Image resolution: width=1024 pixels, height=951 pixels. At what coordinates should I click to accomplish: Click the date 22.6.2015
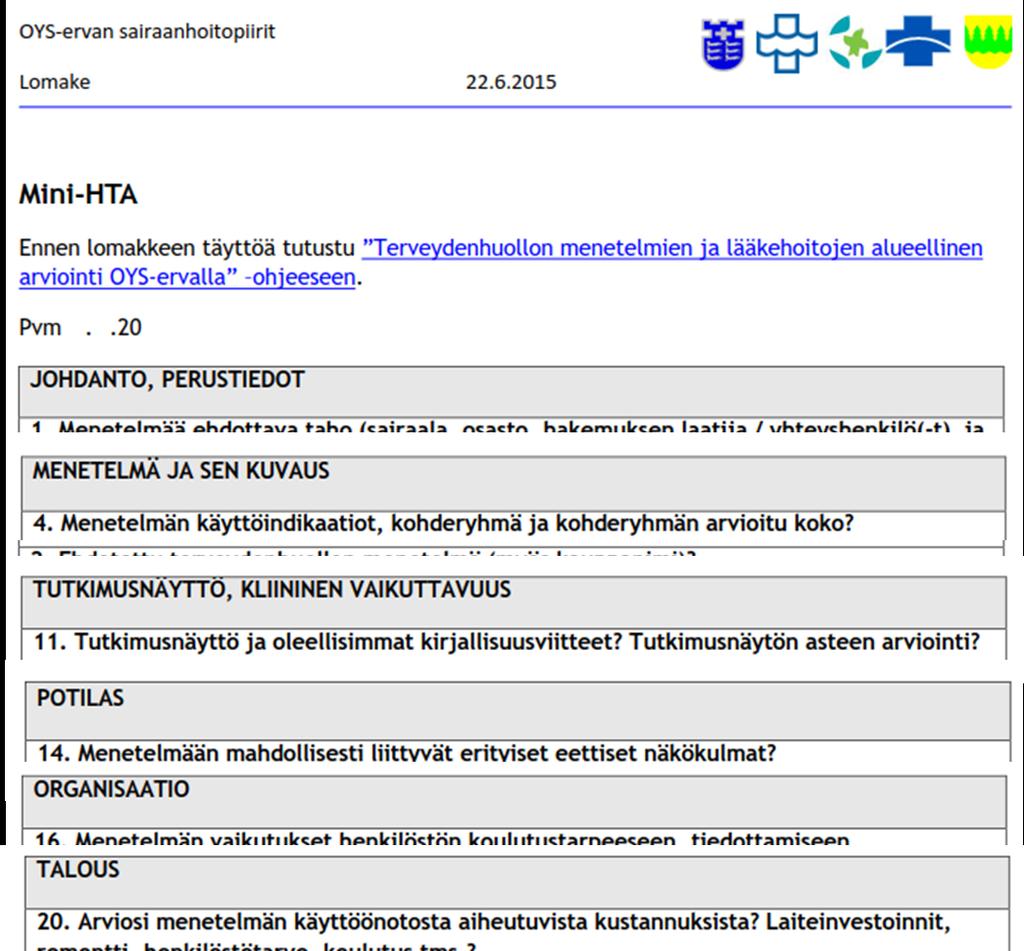coord(511,82)
